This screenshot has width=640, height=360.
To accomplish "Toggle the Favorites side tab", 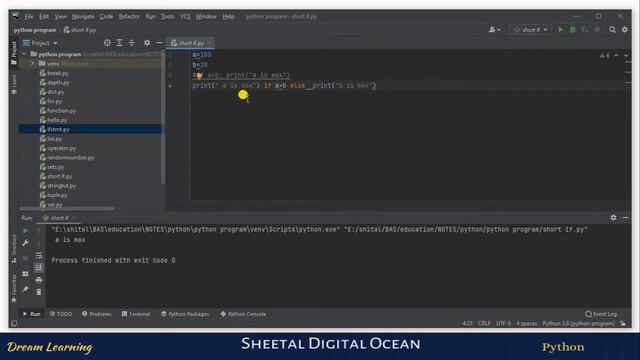I will coord(14,288).
